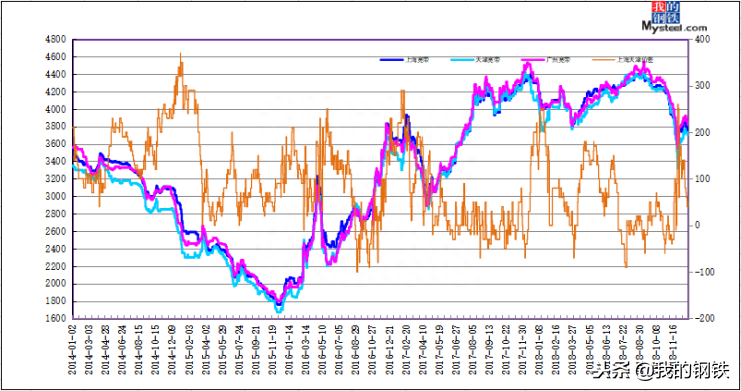Screen dimensions: 741x391
Task: Click date label 2017-09-13
Action: [489, 349]
